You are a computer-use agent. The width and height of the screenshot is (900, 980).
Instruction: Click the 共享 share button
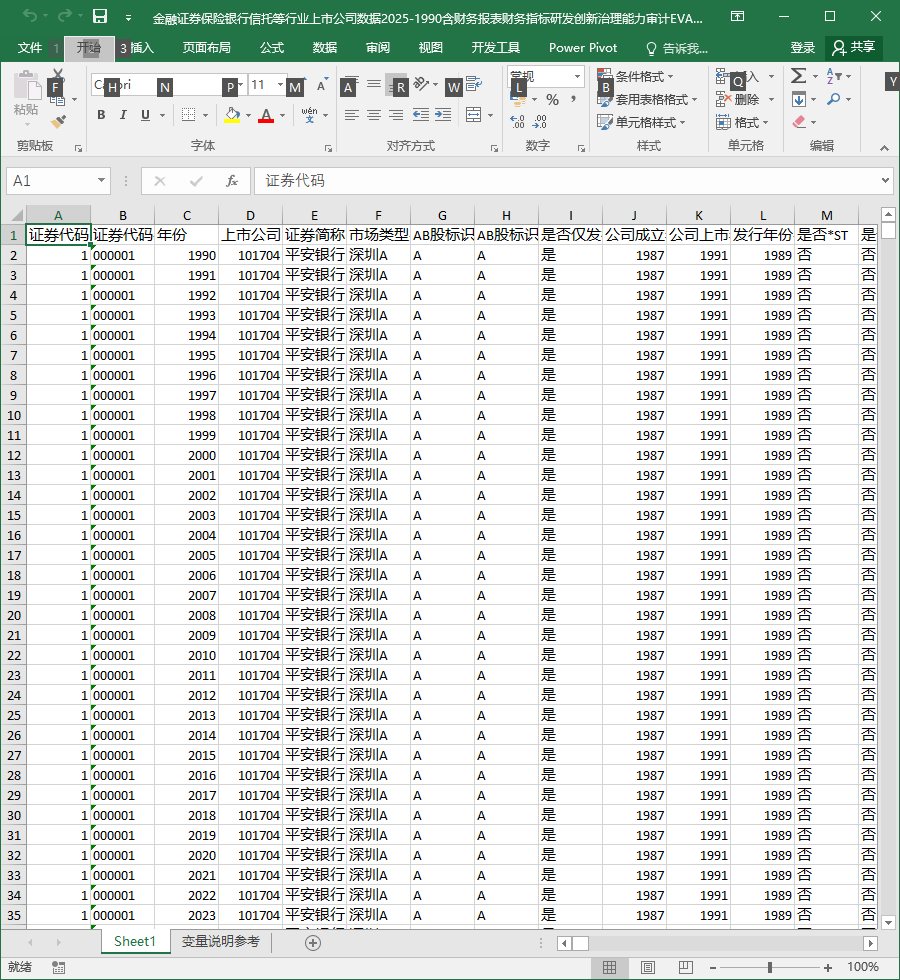[854, 48]
